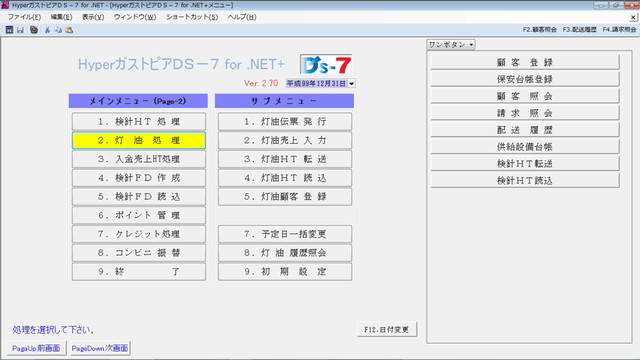The height and width of the screenshot is (360, 640).
Task: Select 3. 入金売上HT処理
Action: 139,159
